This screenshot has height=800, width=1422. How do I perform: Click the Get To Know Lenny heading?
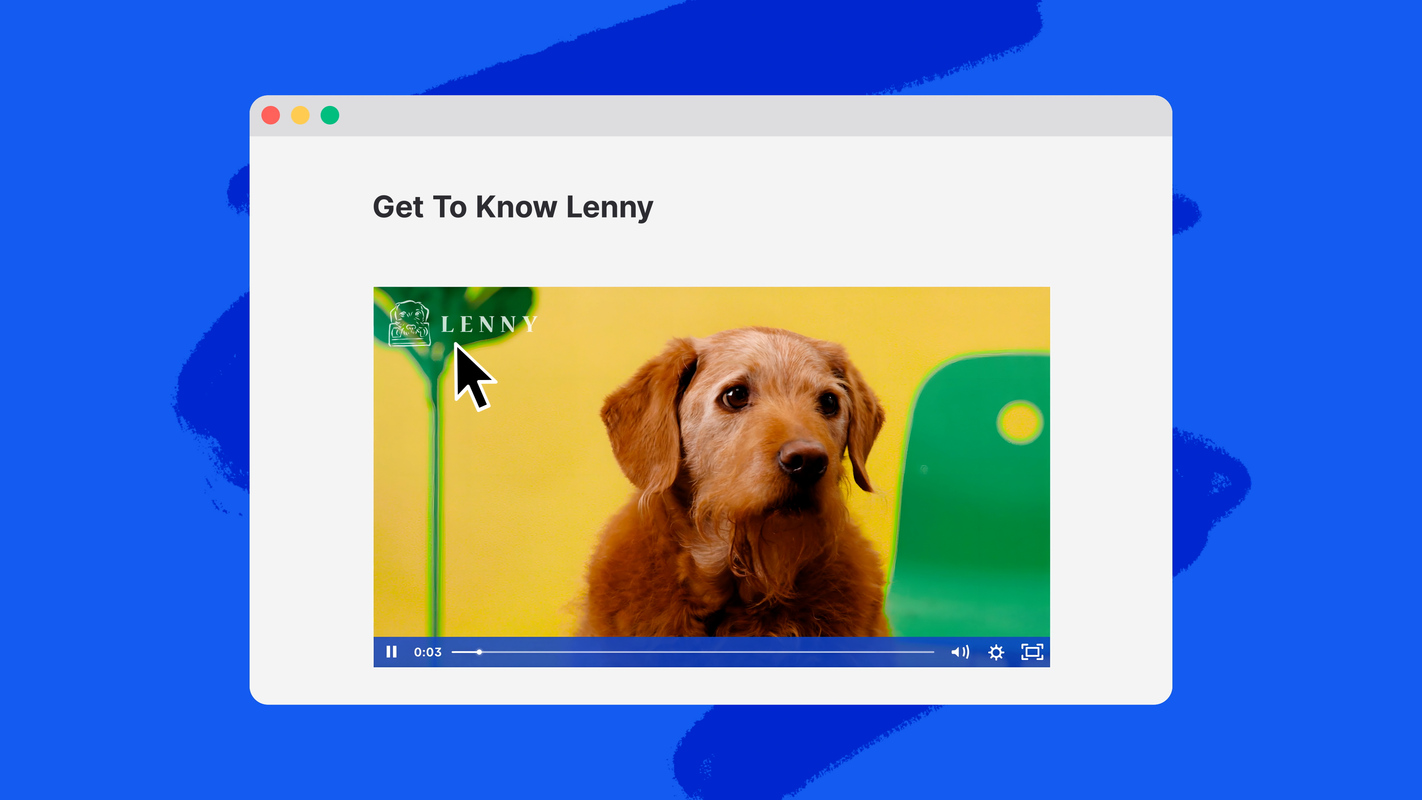click(512, 207)
